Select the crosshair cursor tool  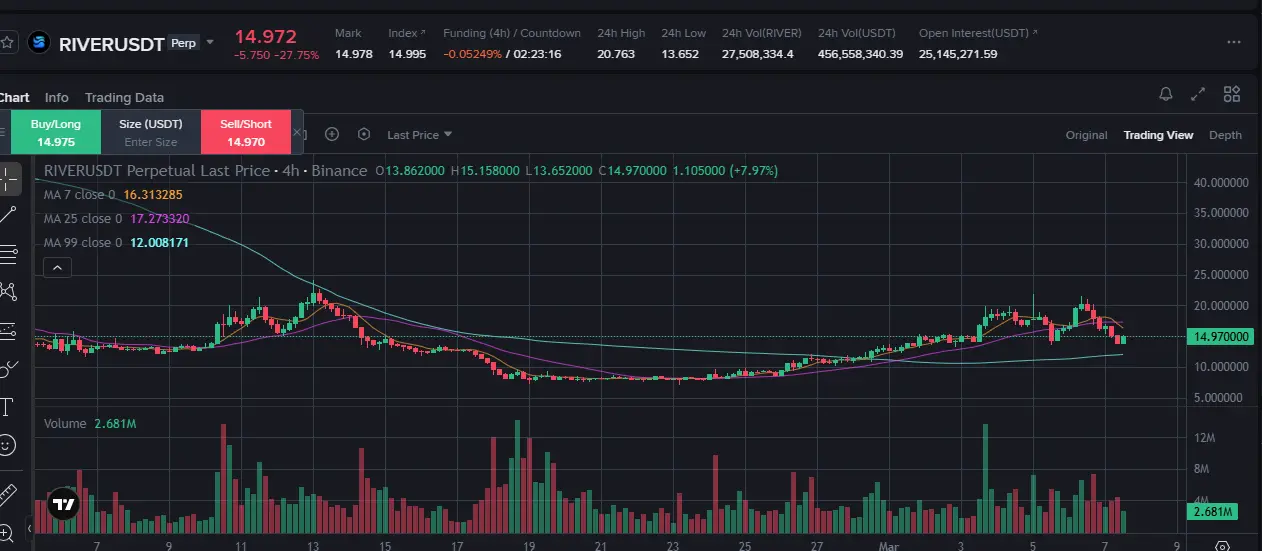(x=9, y=179)
